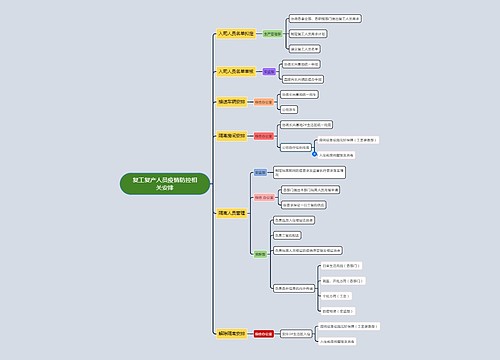Click the dark red tag beside 解除隔离安排
The width and height of the screenshot is (500, 360).
[x=264, y=334]
